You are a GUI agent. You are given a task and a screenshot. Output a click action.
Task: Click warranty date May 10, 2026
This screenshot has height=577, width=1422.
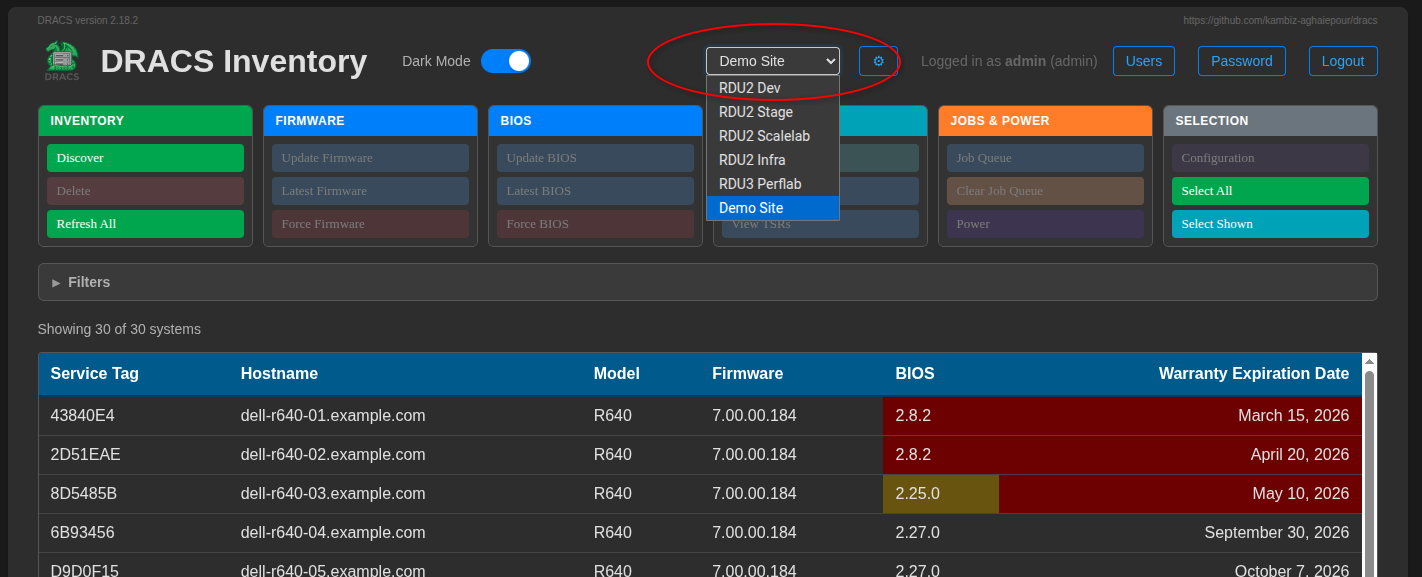pyautogui.click(x=1301, y=493)
